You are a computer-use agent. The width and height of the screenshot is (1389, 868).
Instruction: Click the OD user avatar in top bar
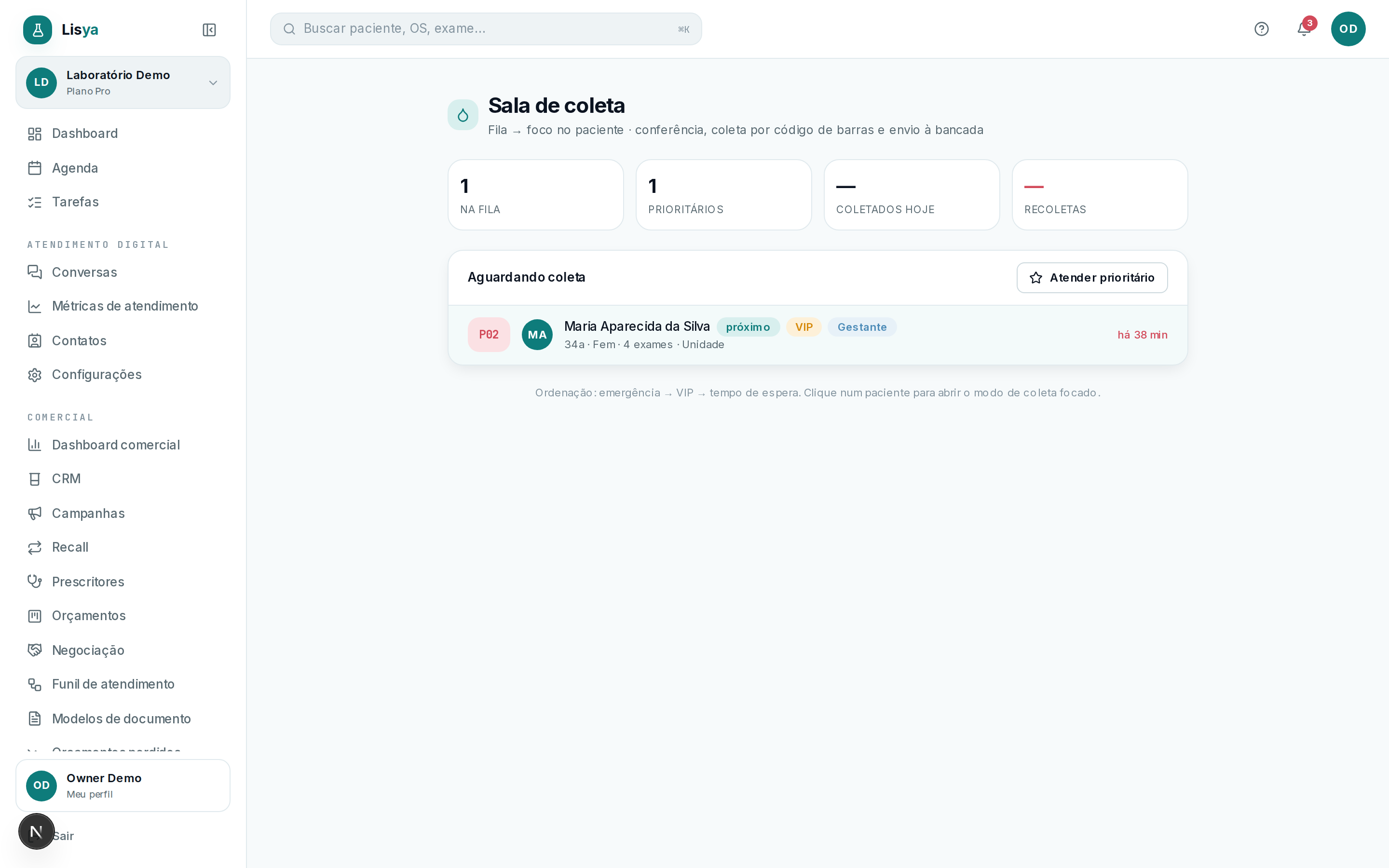pos(1348,29)
